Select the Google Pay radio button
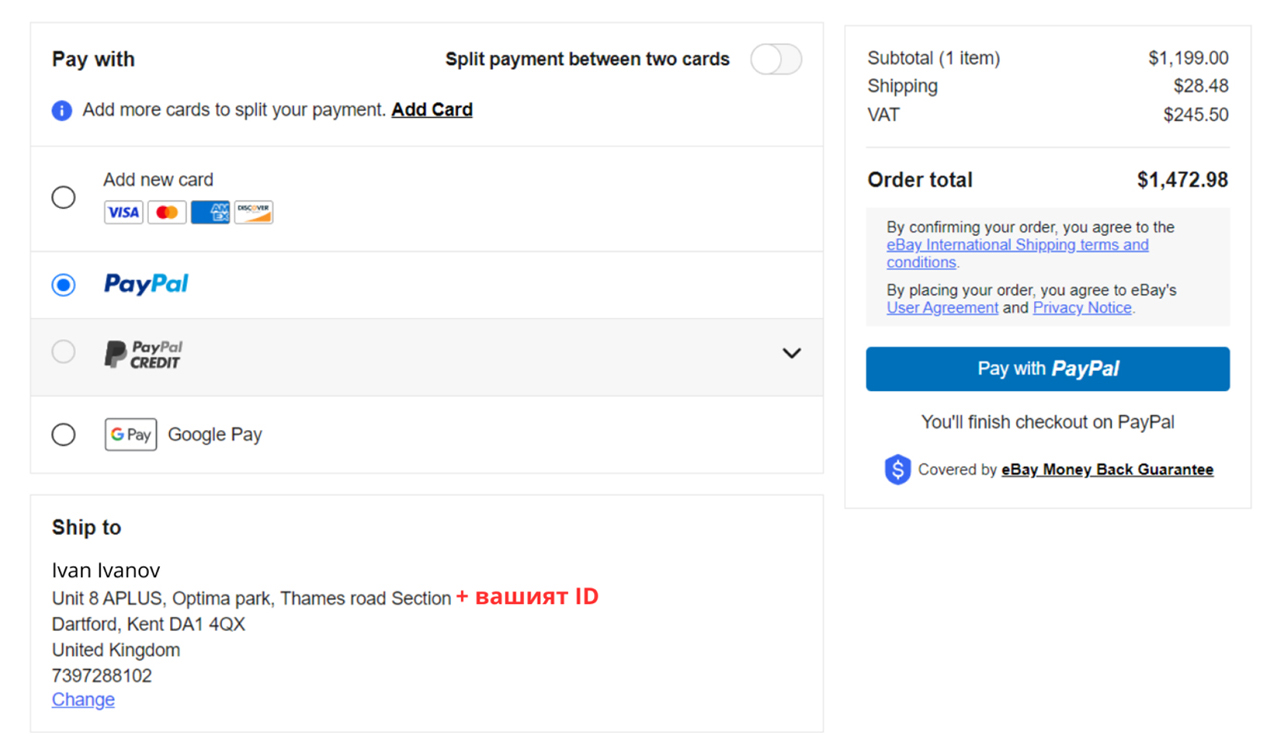Image resolution: width=1281 pixels, height=750 pixels. click(63, 435)
